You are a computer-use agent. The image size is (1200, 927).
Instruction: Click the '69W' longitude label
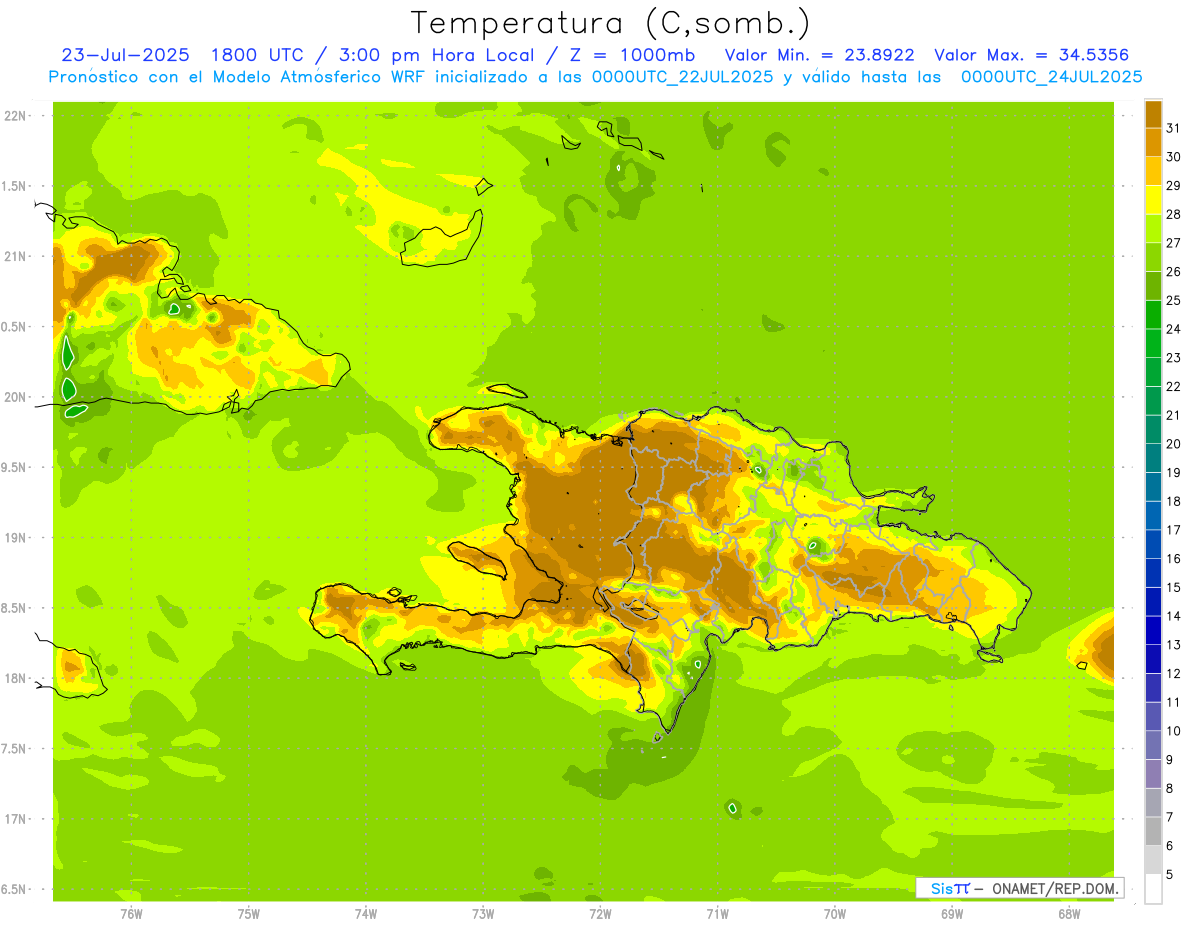tap(952, 913)
